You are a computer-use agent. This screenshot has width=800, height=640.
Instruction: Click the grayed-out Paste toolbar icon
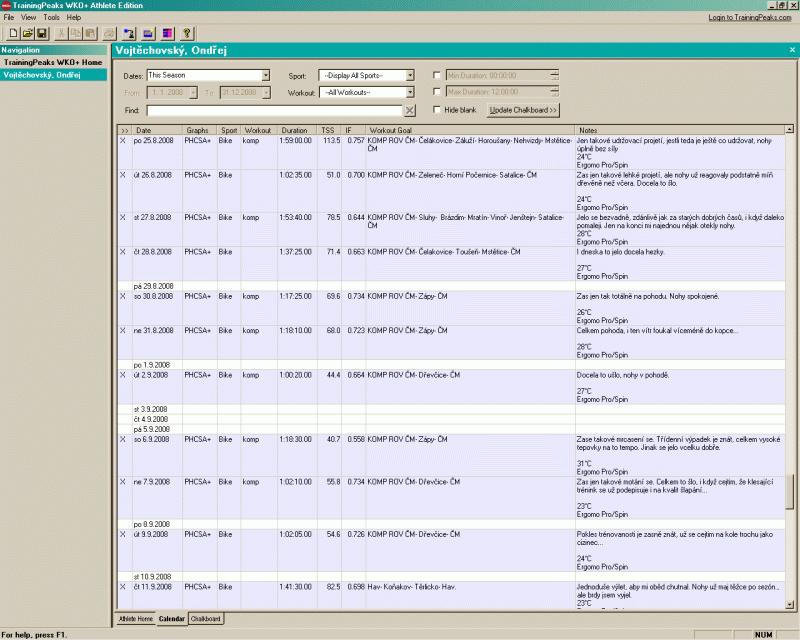90,34
